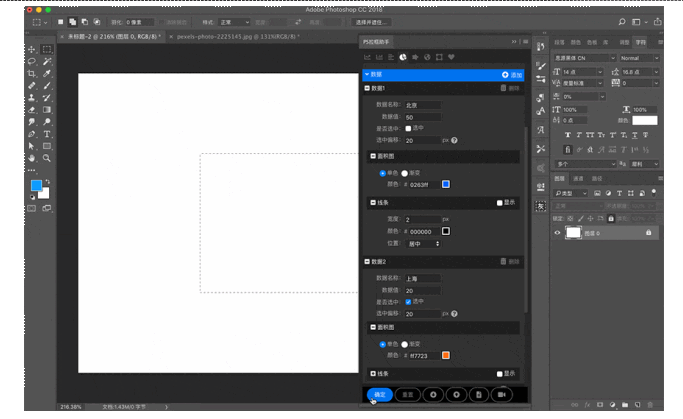Image resolution: width=683 pixels, height=419 pixels.
Task: Open Normal font style dropdown
Action: 639,58
